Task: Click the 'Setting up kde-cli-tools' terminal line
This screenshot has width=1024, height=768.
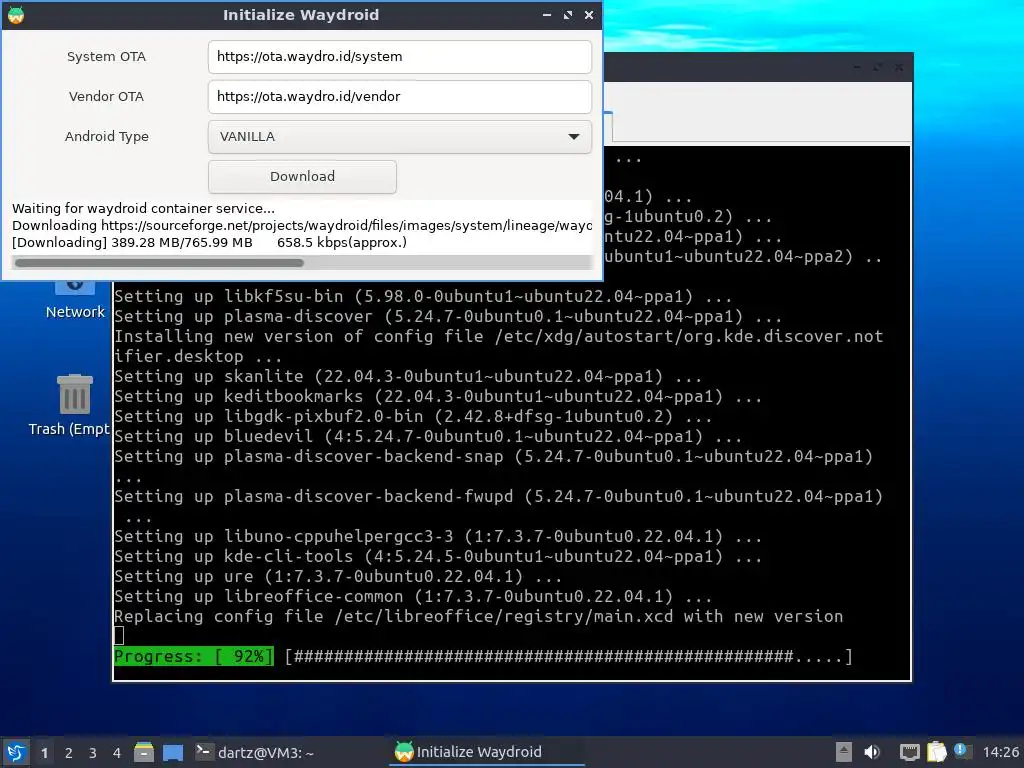Action: [x=438, y=556]
